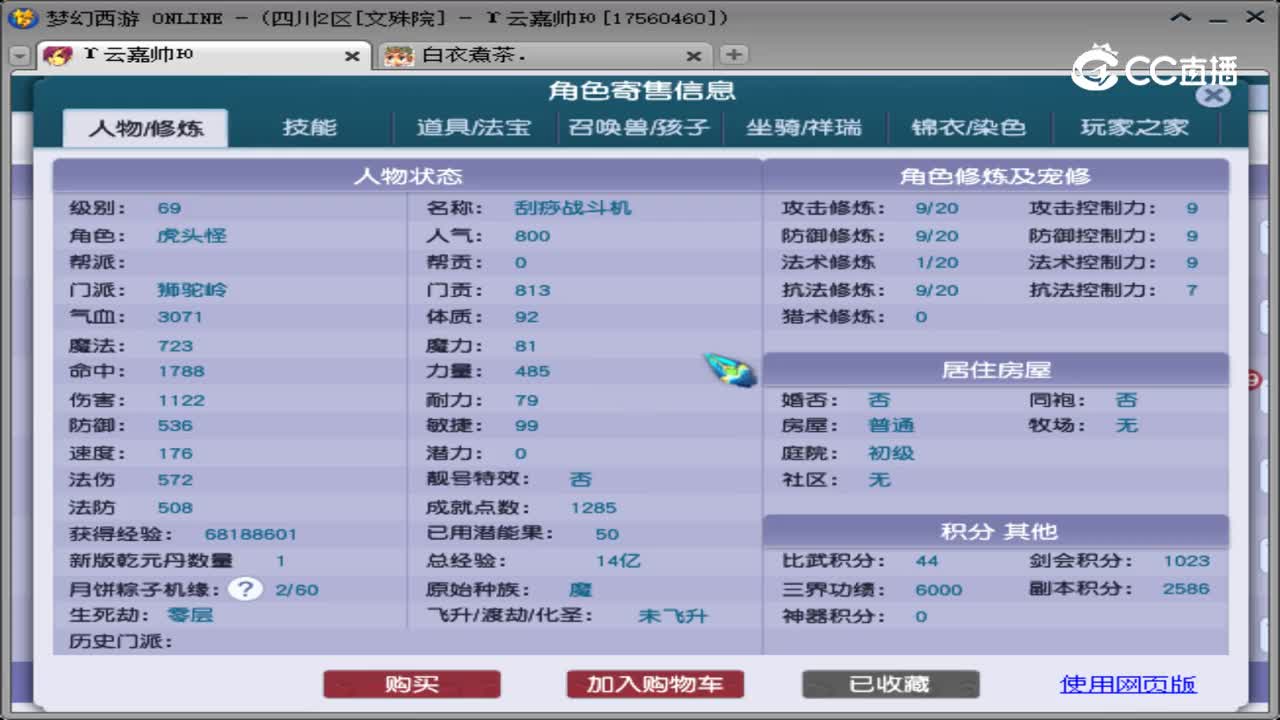
Task: Click the 已收藏 button
Action: (x=890, y=684)
